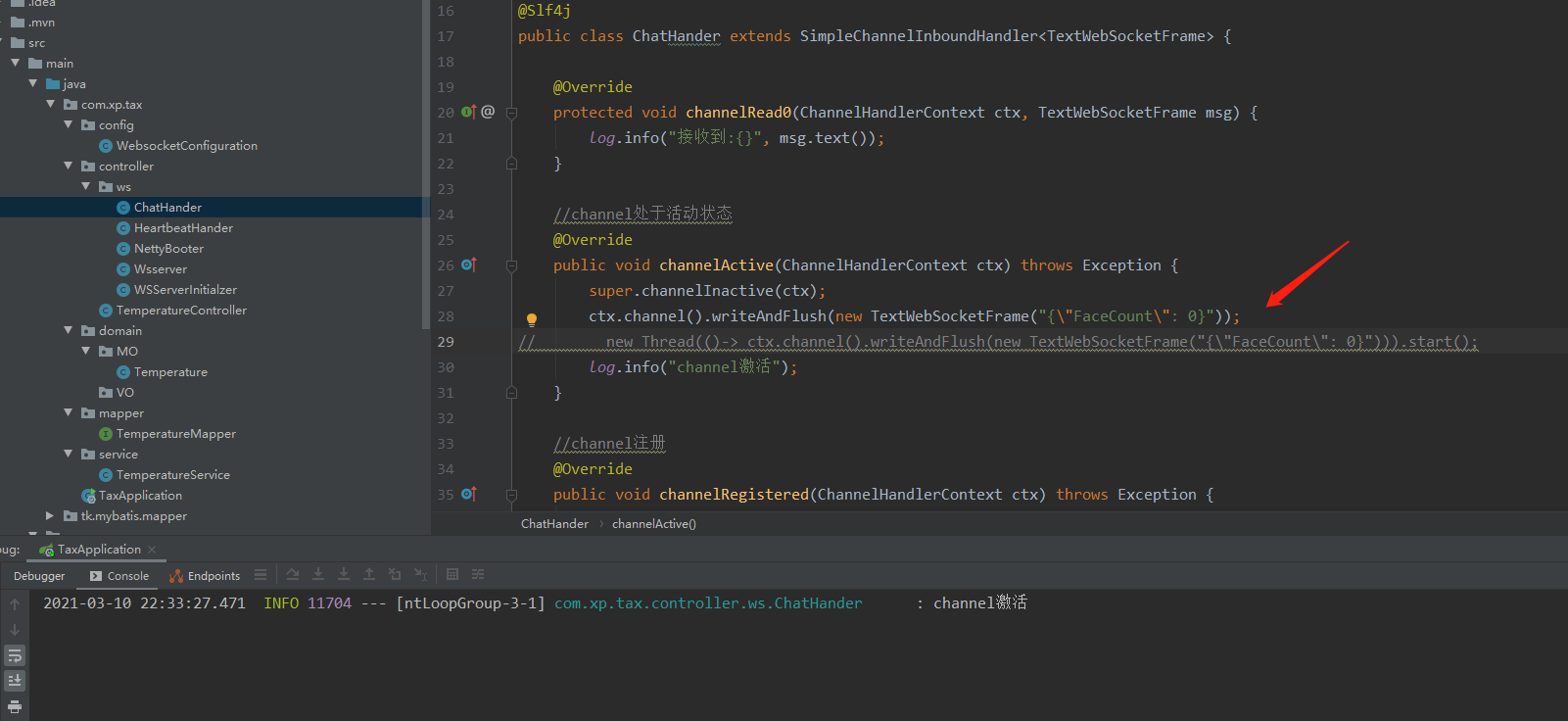Collapse the config package
This screenshot has height=721, width=1568.
point(69,124)
